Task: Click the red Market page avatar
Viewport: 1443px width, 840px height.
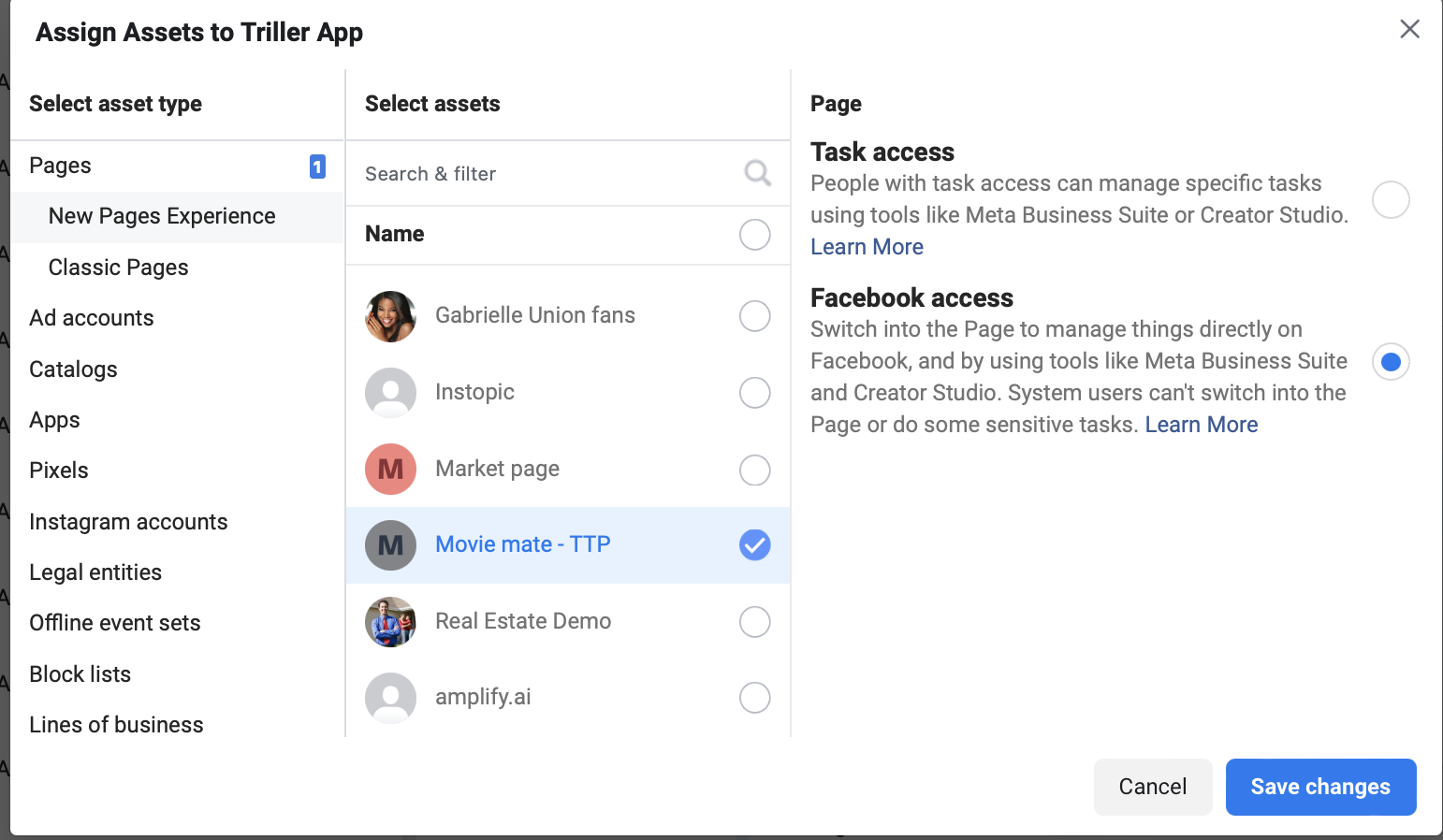Action: coord(390,469)
